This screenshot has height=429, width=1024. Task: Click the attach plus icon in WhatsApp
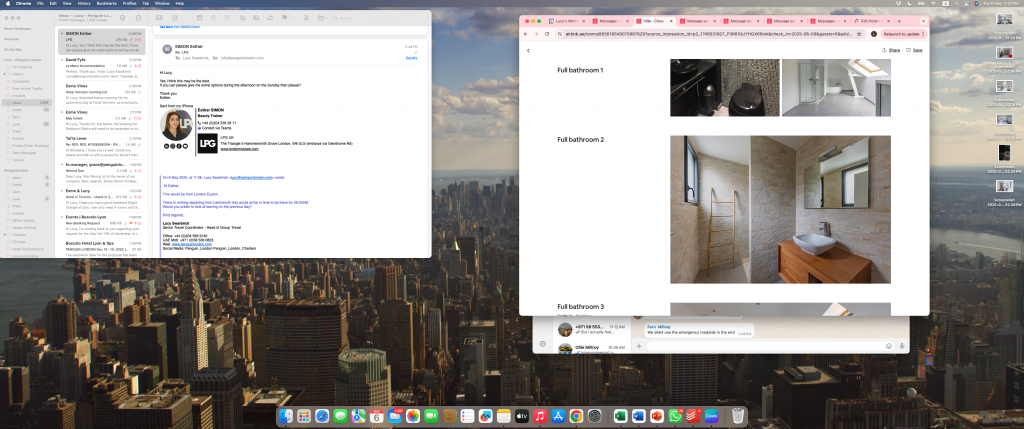pyautogui.click(x=639, y=346)
